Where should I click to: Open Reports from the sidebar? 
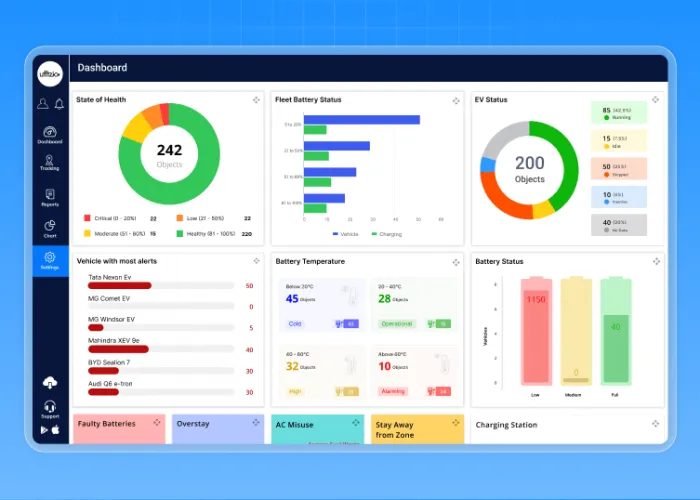coord(50,197)
